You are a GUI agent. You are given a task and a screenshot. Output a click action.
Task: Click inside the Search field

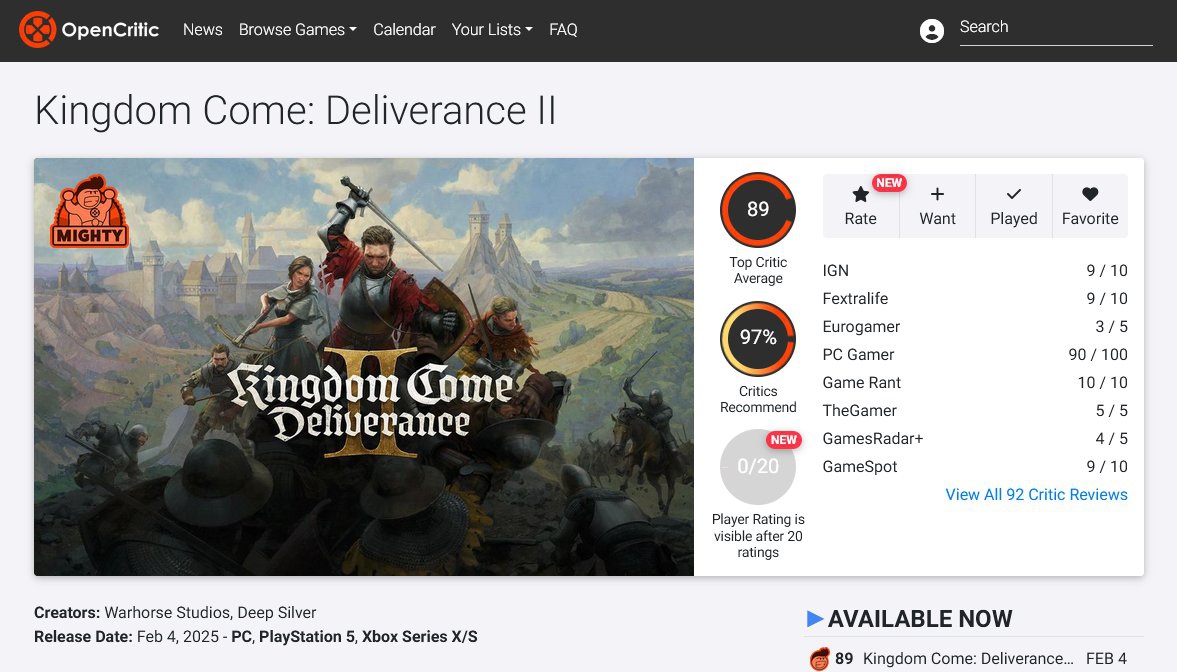tap(1054, 28)
